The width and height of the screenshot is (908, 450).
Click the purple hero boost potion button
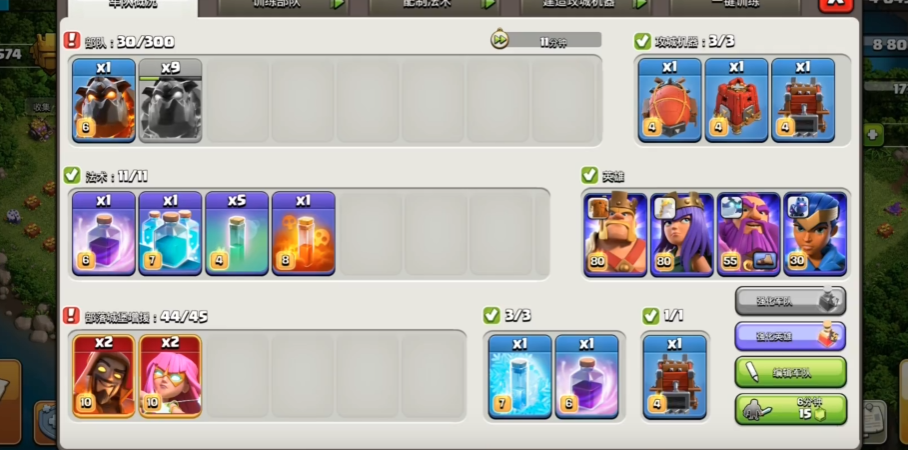pos(790,336)
